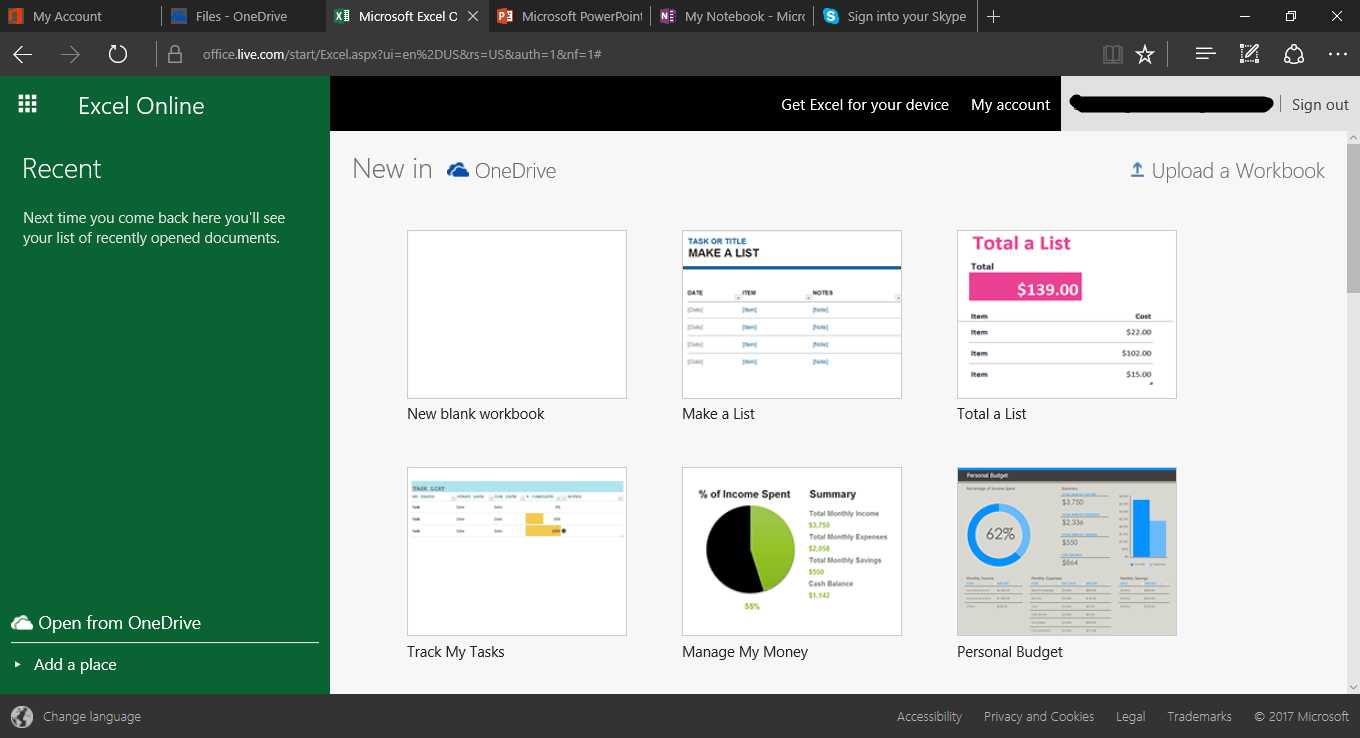Click the globe icon by Change language
Screen dimensions: 1360x738
pos(22,716)
